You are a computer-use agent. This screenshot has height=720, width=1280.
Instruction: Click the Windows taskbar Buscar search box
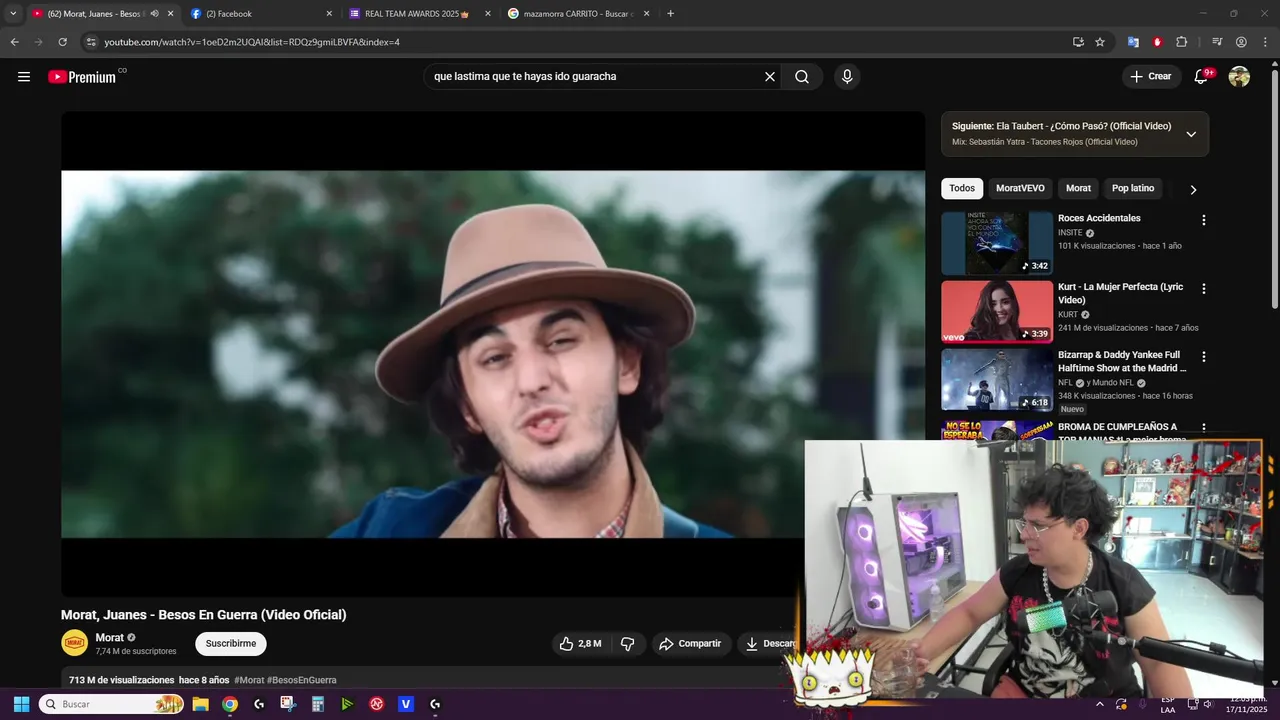coord(111,704)
